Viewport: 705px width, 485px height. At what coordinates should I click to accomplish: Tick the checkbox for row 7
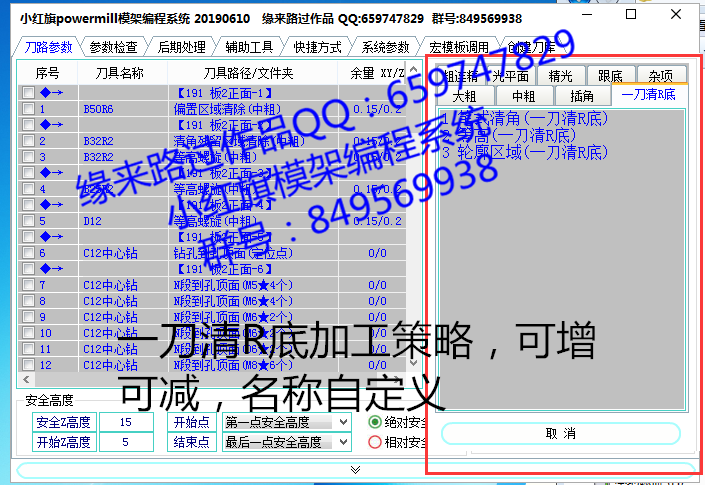pos(29,285)
